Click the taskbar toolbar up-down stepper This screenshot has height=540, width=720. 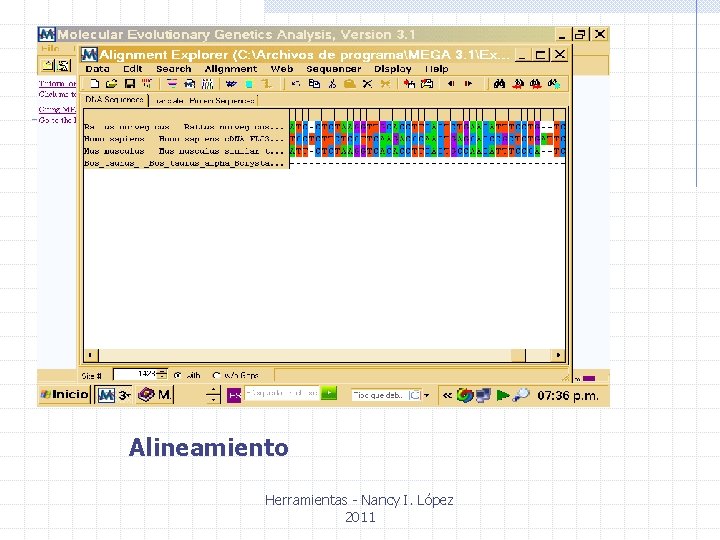click(x=213, y=395)
